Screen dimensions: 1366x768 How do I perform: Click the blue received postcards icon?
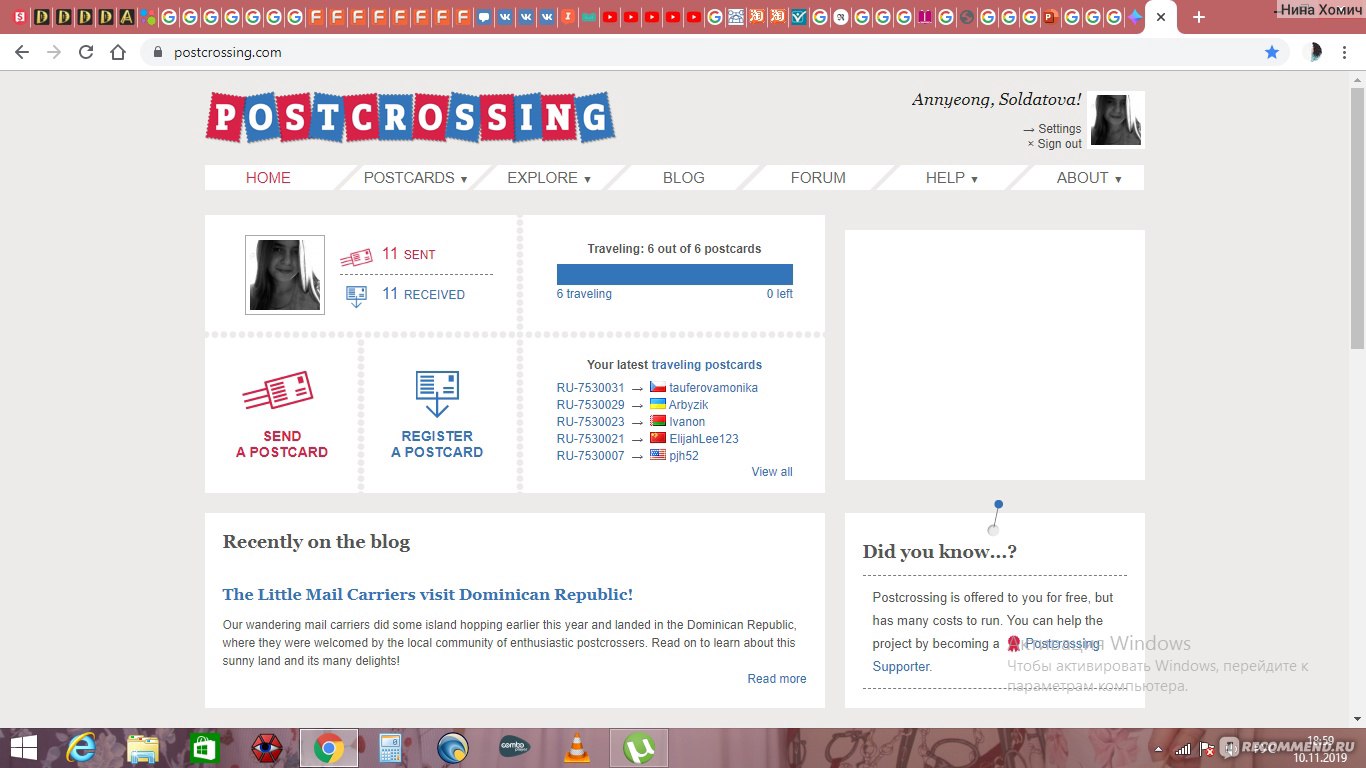tap(356, 296)
